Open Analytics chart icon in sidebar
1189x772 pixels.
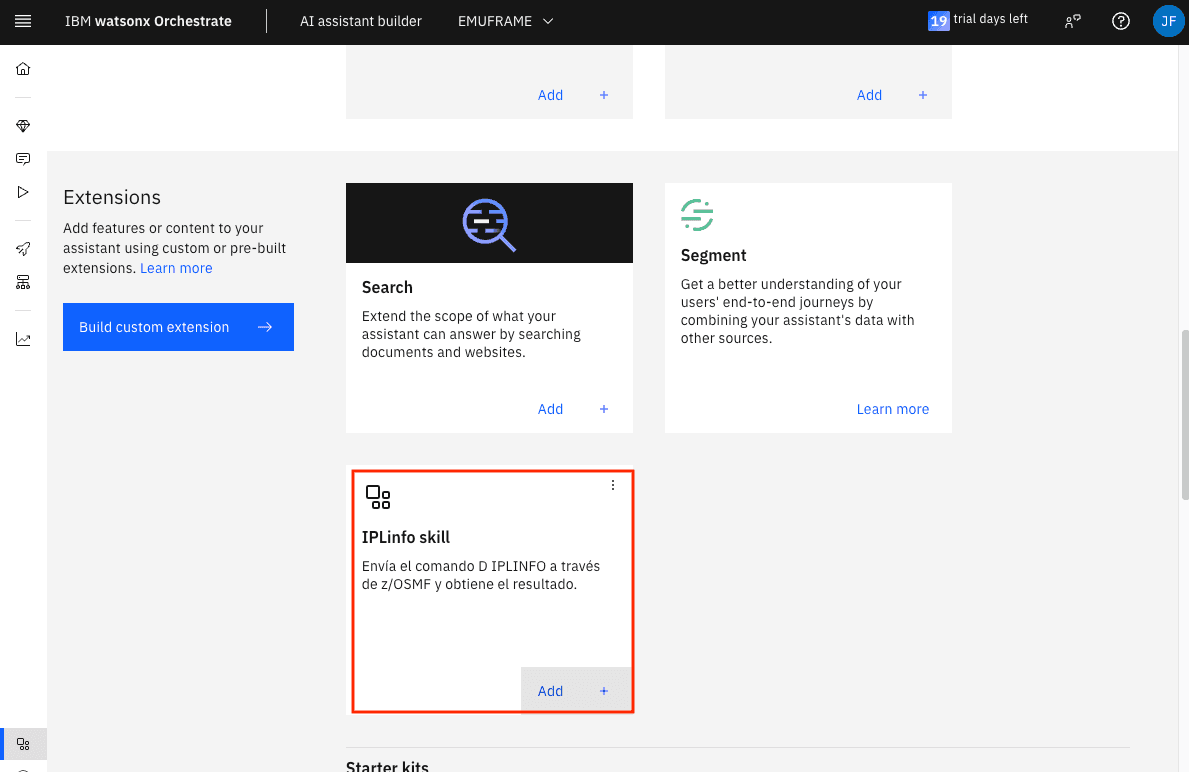pos(23,339)
